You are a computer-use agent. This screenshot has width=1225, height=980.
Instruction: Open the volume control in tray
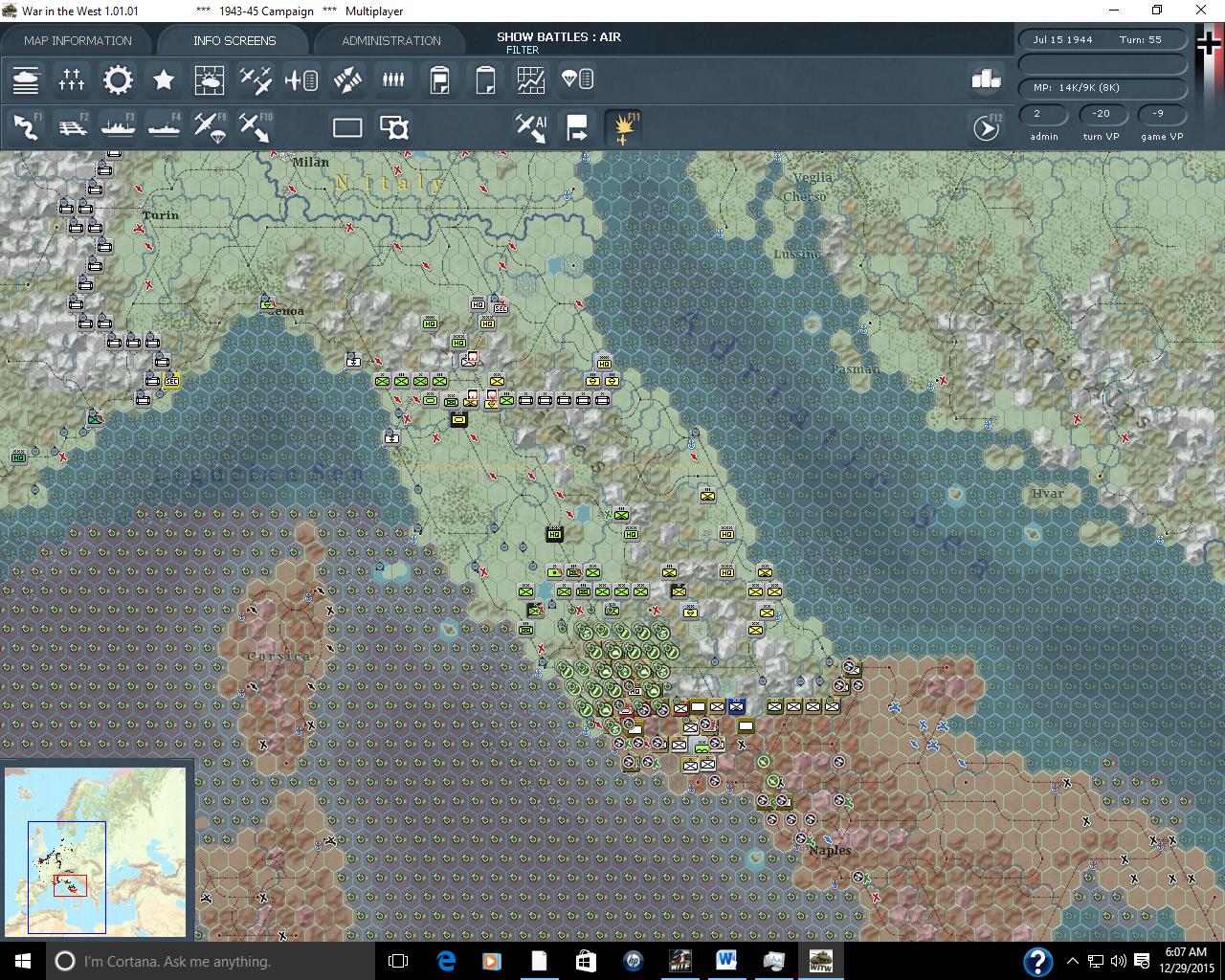pos(1117,961)
